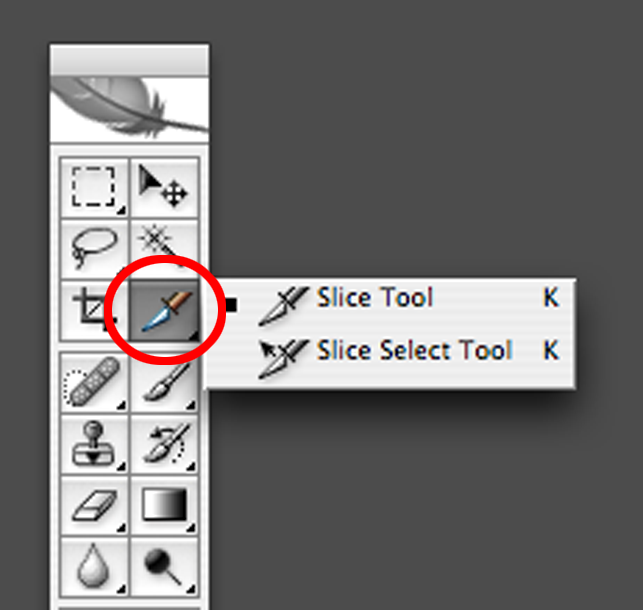Viewport: 643px width, 610px height.
Task: Pick the Blur water drop tool
Action: point(94,568)
